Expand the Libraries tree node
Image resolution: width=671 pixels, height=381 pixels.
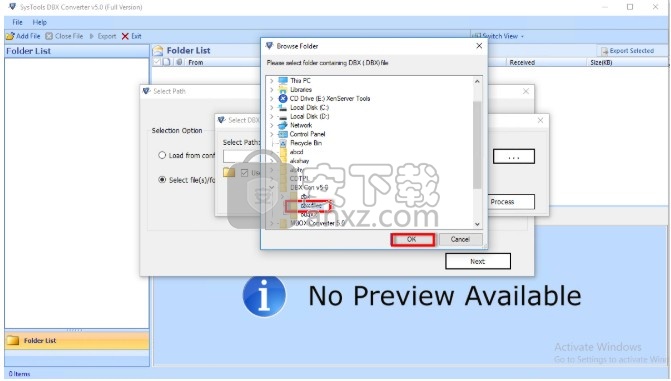click(x=271, y=89)
